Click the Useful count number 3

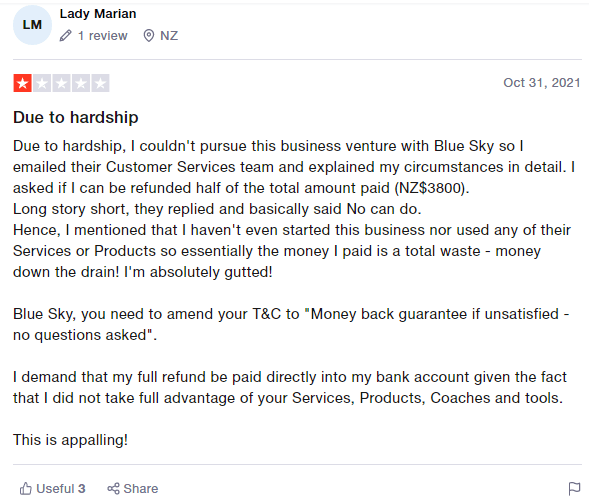click(82, 488)
